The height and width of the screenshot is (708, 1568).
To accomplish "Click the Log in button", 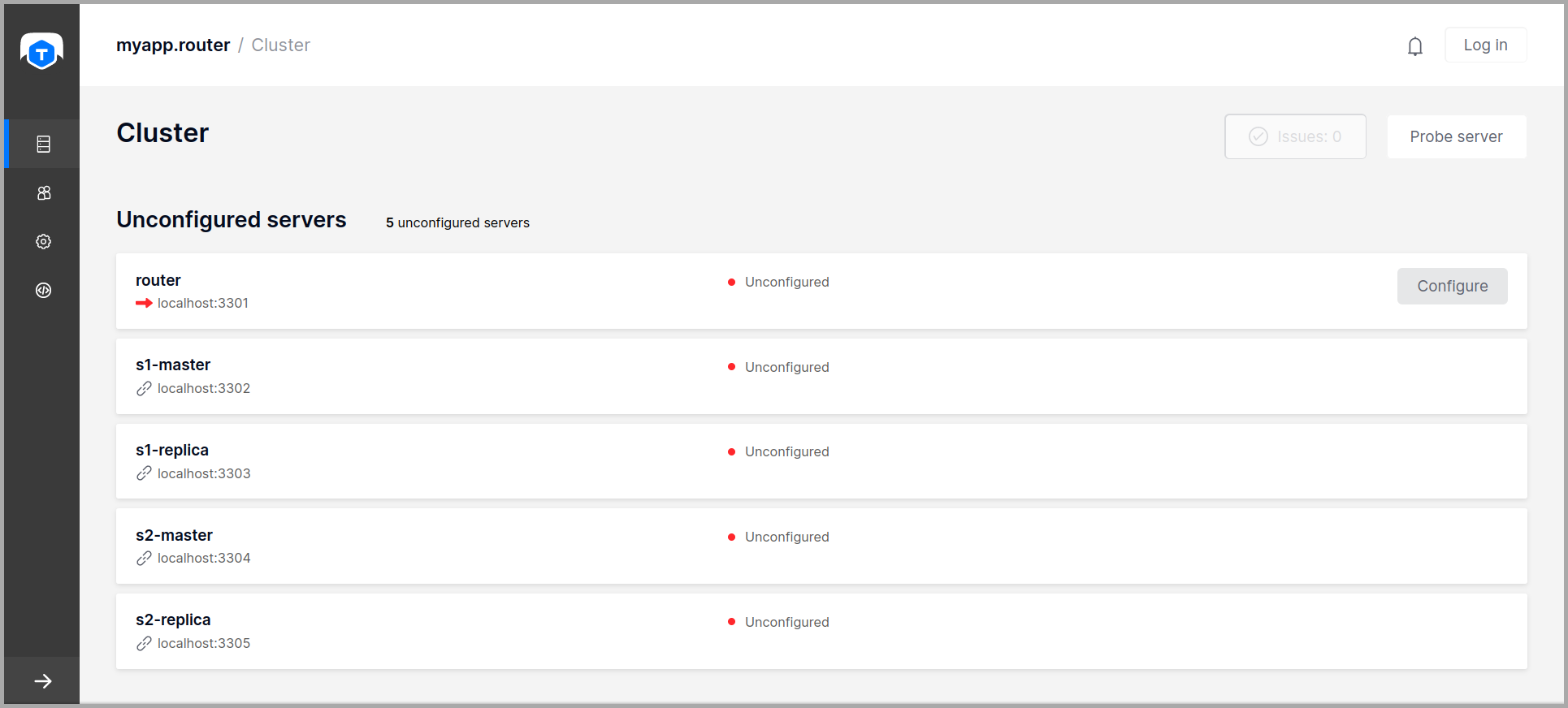I will click(x=1485, y=45).
